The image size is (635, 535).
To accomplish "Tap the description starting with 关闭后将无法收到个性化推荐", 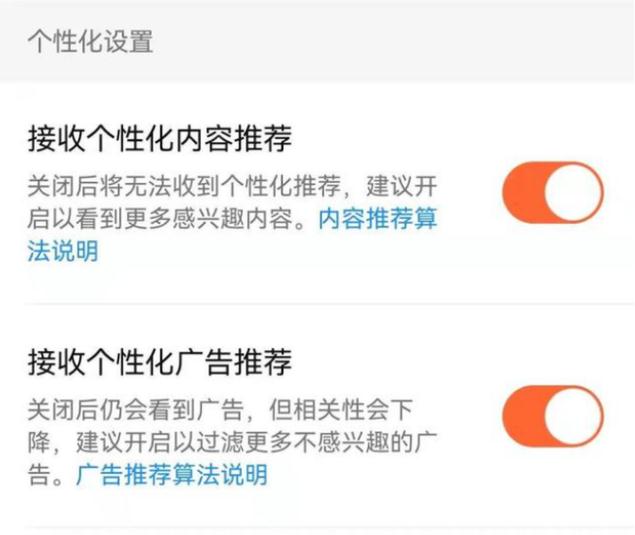I will coord(232,219).
